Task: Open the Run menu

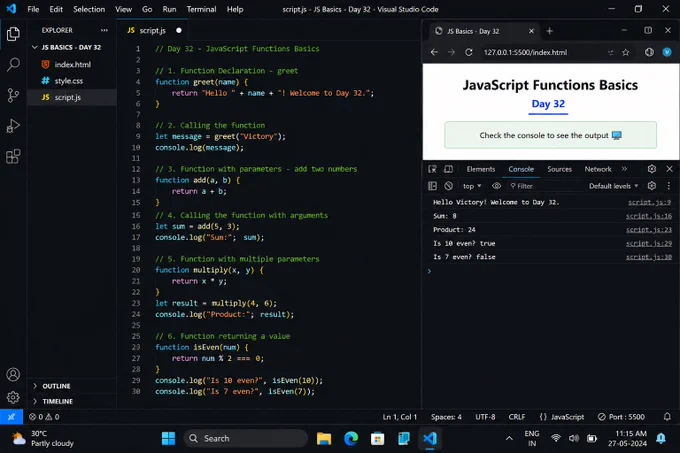Action: 169,9
